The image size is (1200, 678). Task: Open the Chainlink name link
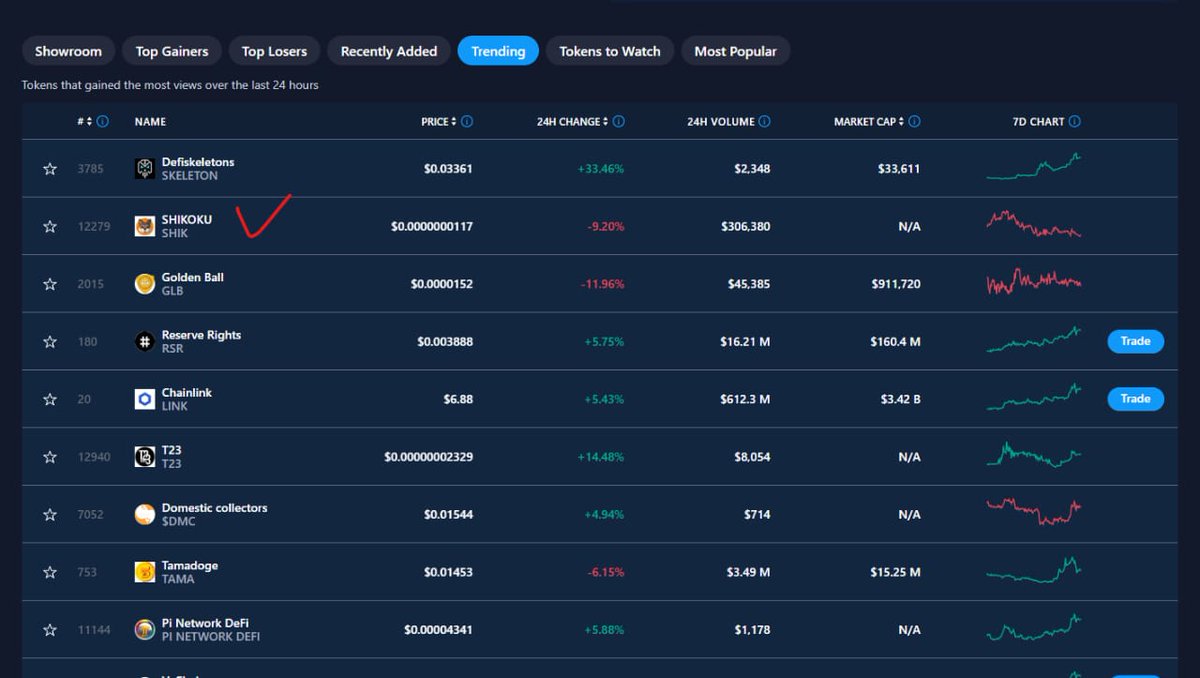coord(187,393)
